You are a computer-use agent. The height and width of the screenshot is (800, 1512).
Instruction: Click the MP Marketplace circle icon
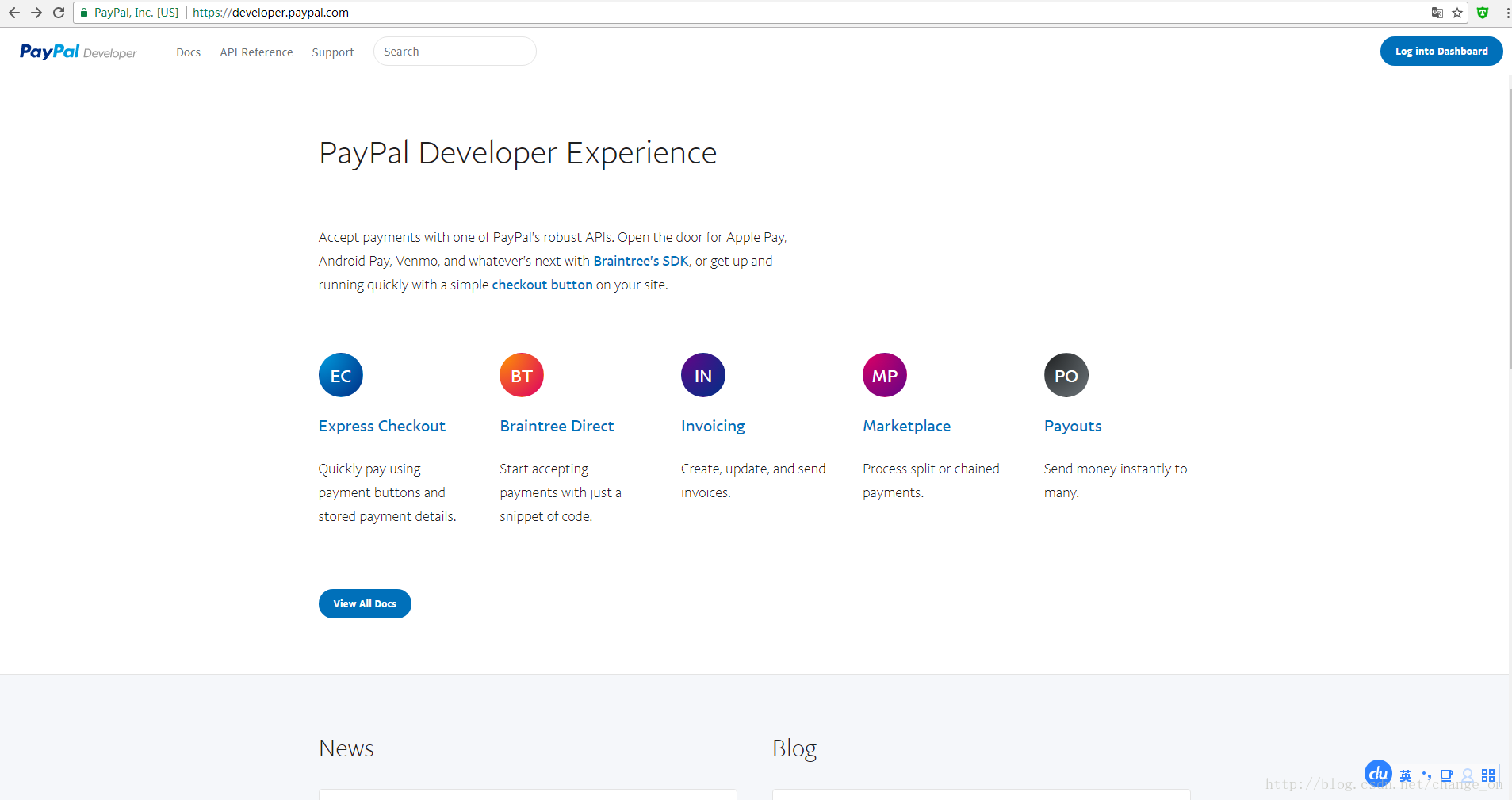pos(885,375)
